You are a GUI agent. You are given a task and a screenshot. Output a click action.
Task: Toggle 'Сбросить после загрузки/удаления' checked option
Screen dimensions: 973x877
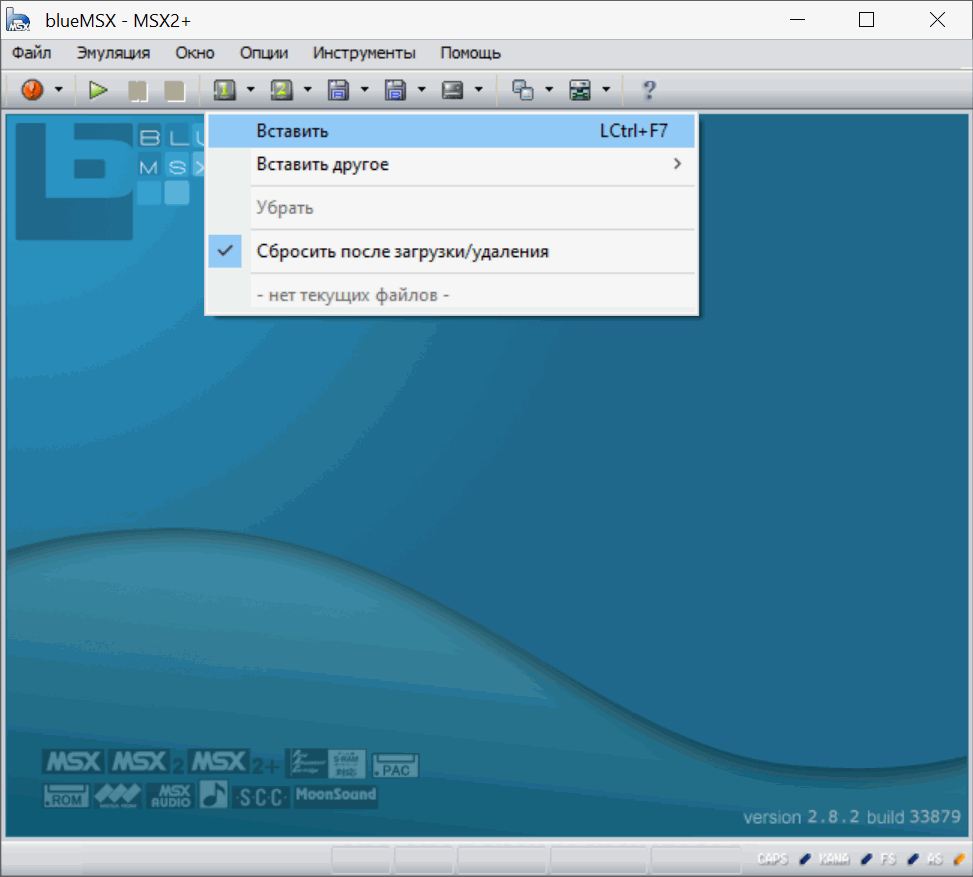(x=451, y=251)
